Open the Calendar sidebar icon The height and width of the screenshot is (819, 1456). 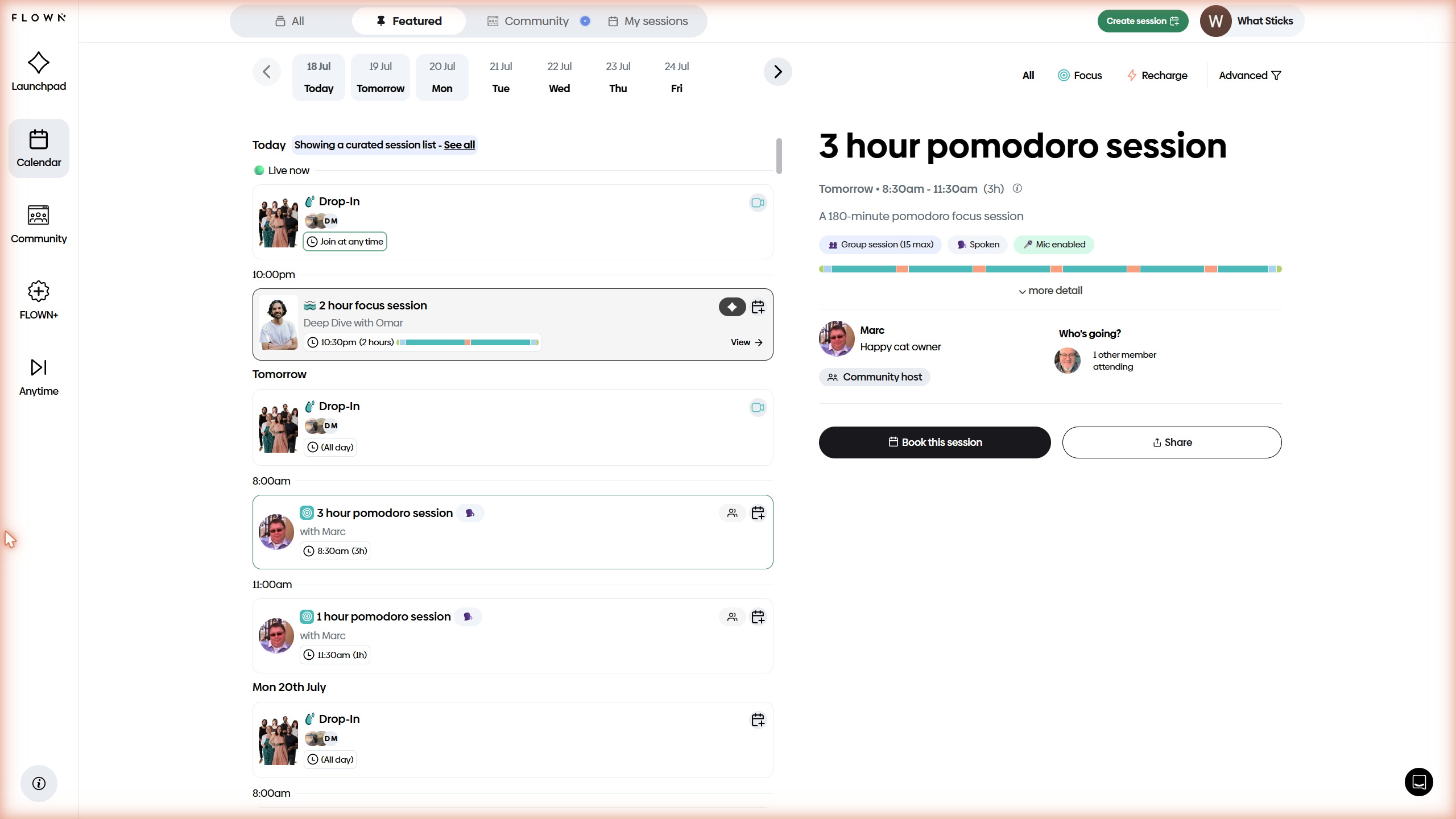pyautogui.click(x=39, y=148)
